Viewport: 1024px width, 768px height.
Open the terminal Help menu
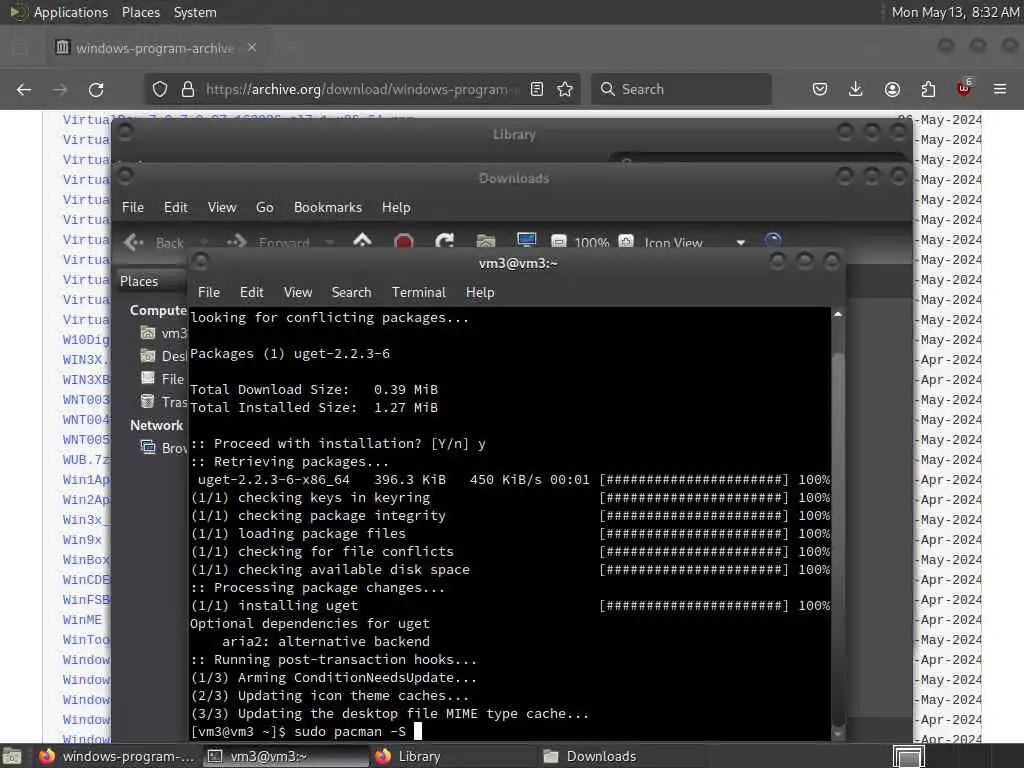tap(480, 292)
